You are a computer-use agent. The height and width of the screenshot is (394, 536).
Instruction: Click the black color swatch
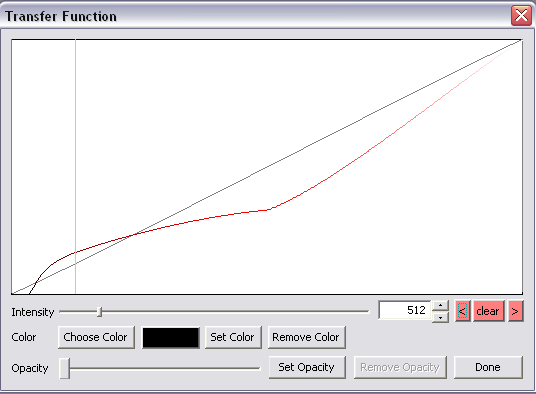[x=171, y=338]
